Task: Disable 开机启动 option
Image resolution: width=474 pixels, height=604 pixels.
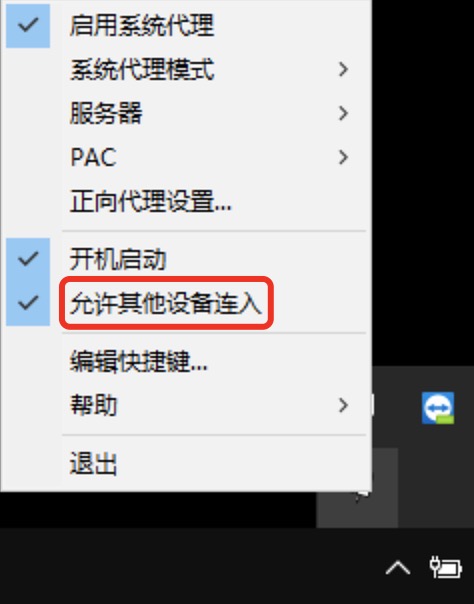Action: [x=28, y=259]
